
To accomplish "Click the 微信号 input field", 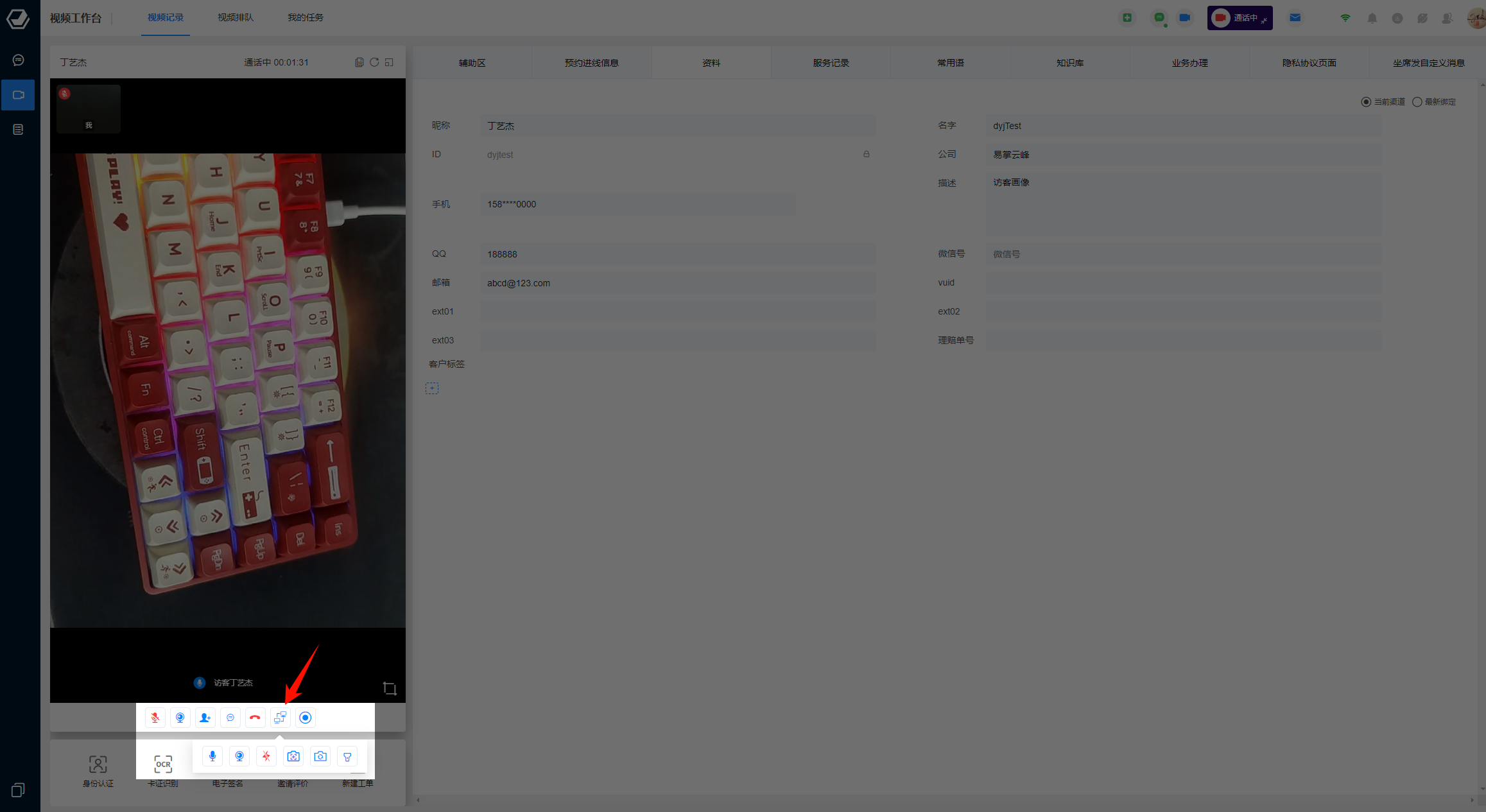I will click(1184, 254).
